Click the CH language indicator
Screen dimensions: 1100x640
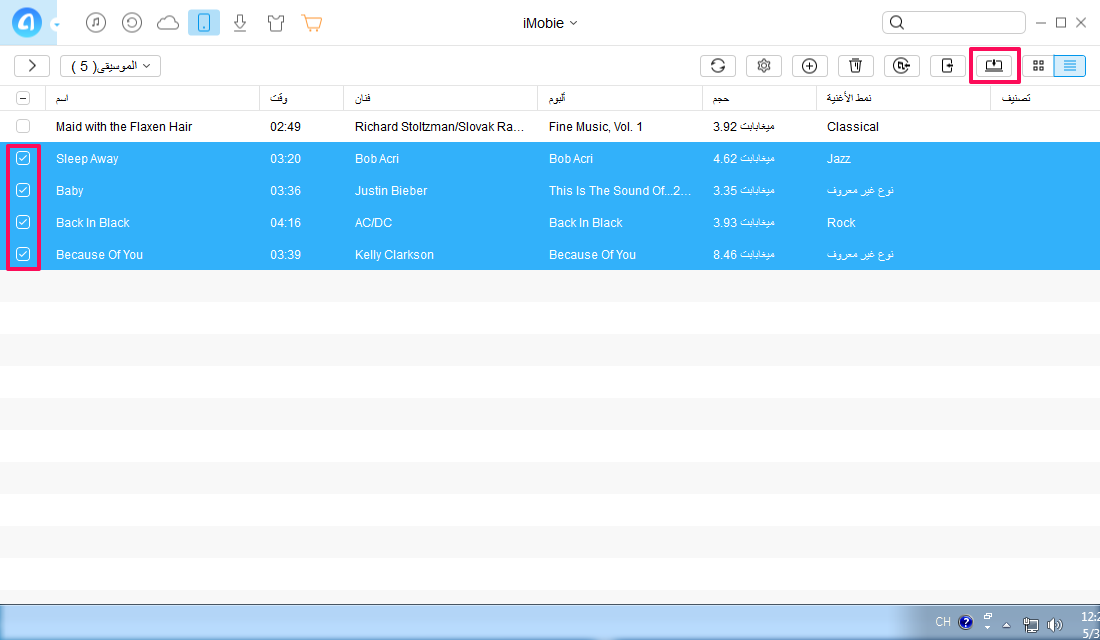point(943,622)
